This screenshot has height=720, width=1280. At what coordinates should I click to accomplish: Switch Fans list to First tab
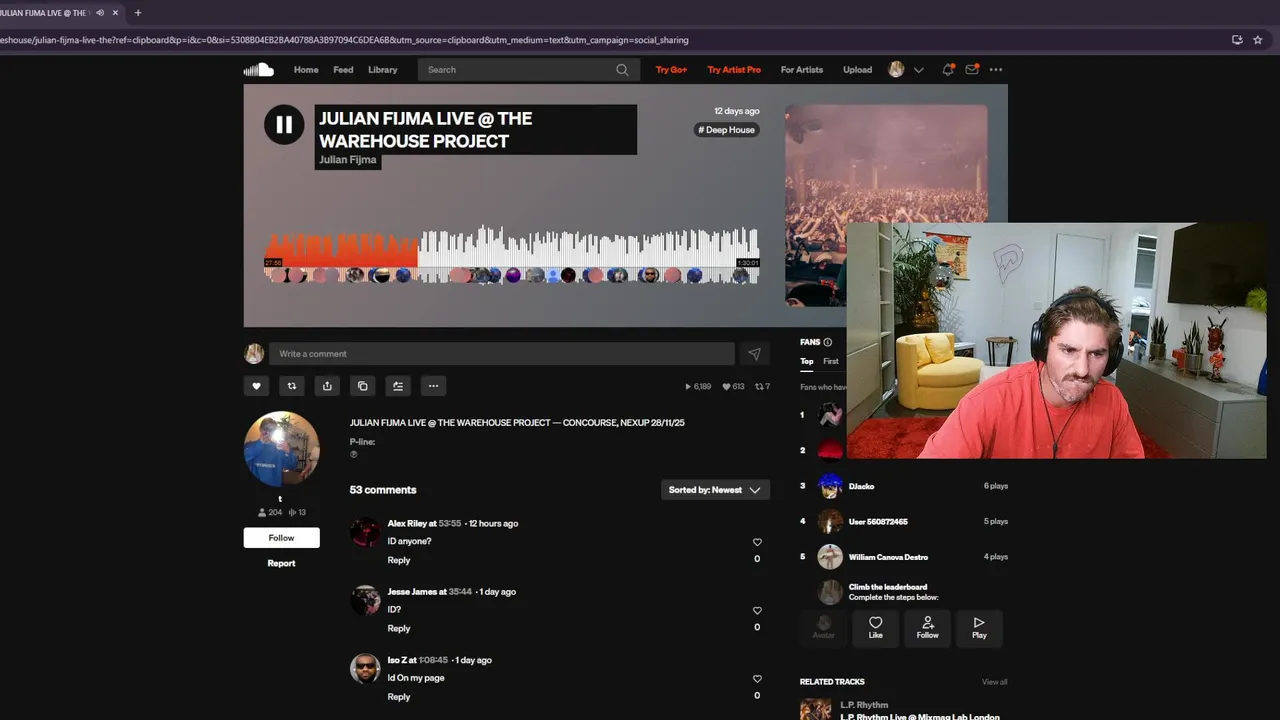[x=831, y=361]
